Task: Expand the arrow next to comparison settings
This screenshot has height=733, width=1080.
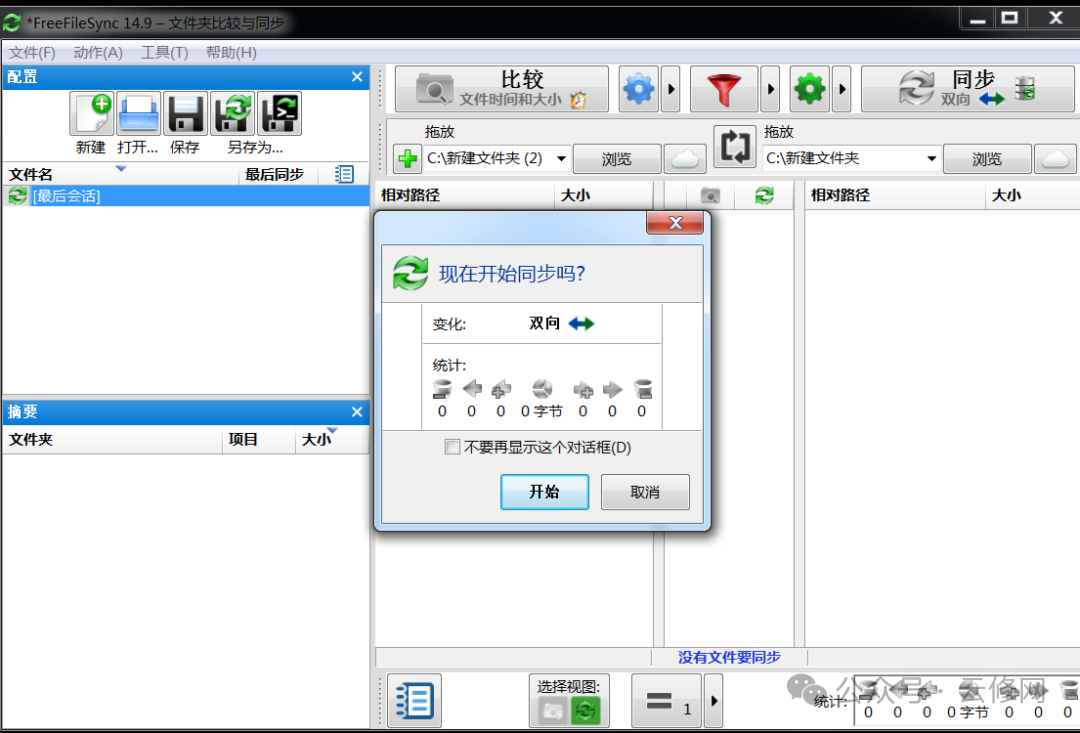Action: point(671,89)
